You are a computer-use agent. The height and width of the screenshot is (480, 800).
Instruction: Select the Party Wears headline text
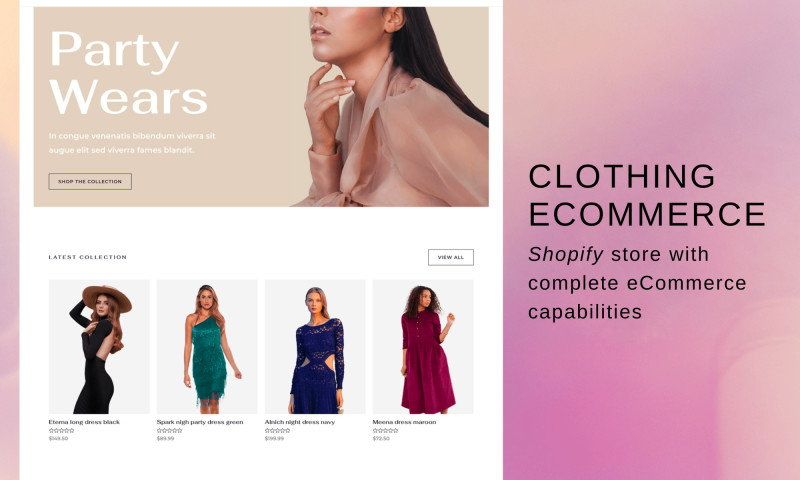point(129,72)
